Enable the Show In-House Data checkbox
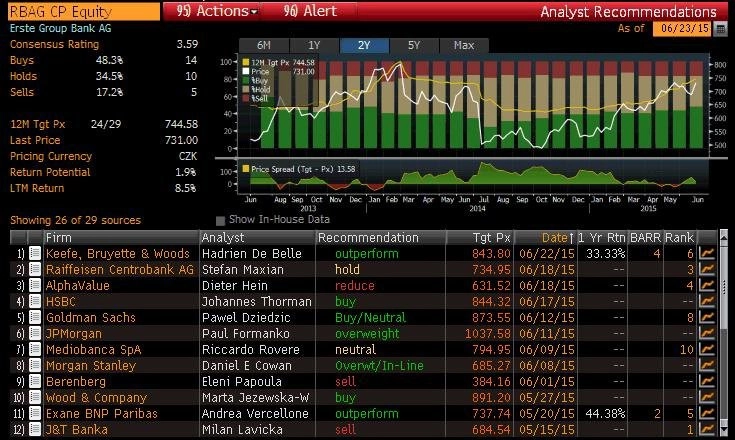Viewport: 735px width, 440px height. 220,220
